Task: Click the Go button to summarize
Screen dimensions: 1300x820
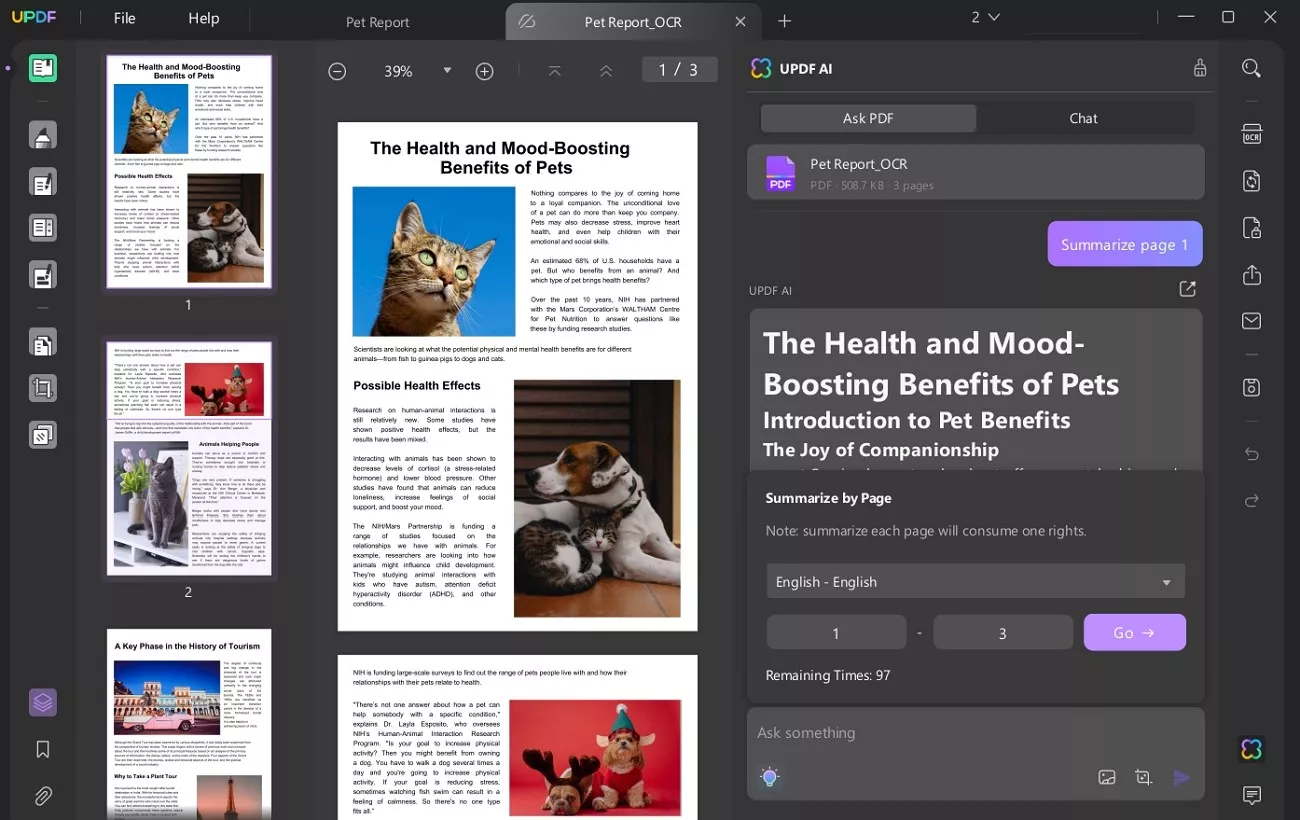Action: 1135,632
